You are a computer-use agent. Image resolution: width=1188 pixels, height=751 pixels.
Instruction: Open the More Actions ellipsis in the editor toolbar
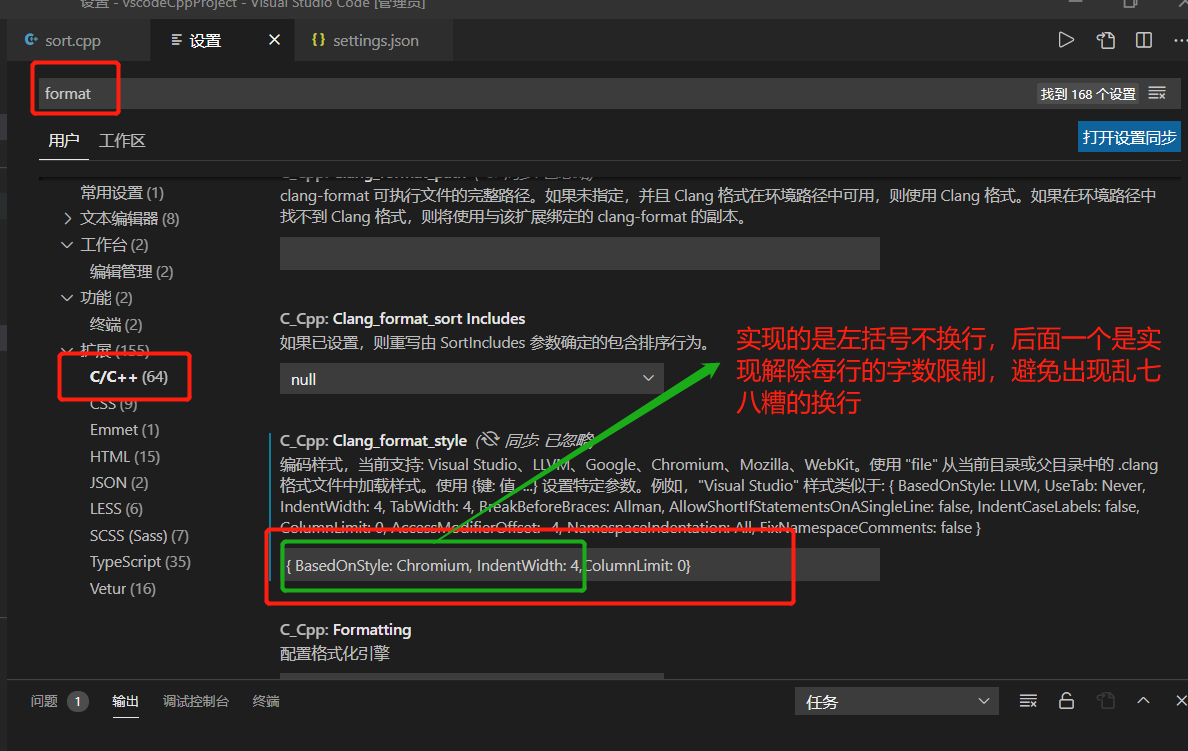coord(1180,40)
